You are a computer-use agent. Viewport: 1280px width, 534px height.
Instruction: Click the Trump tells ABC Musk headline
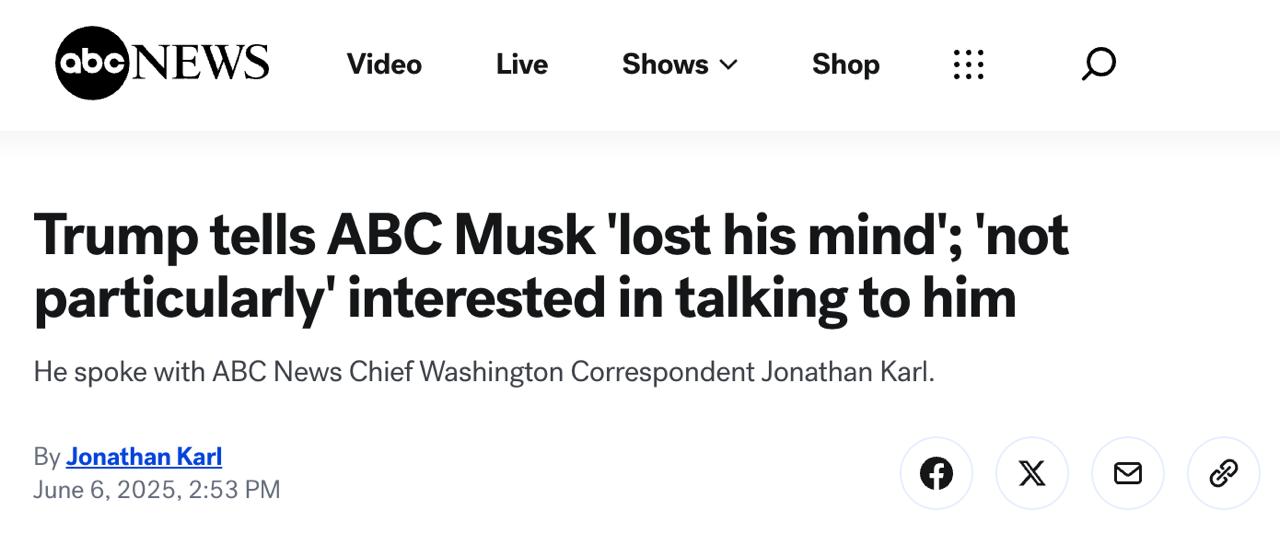click(550, 236)
